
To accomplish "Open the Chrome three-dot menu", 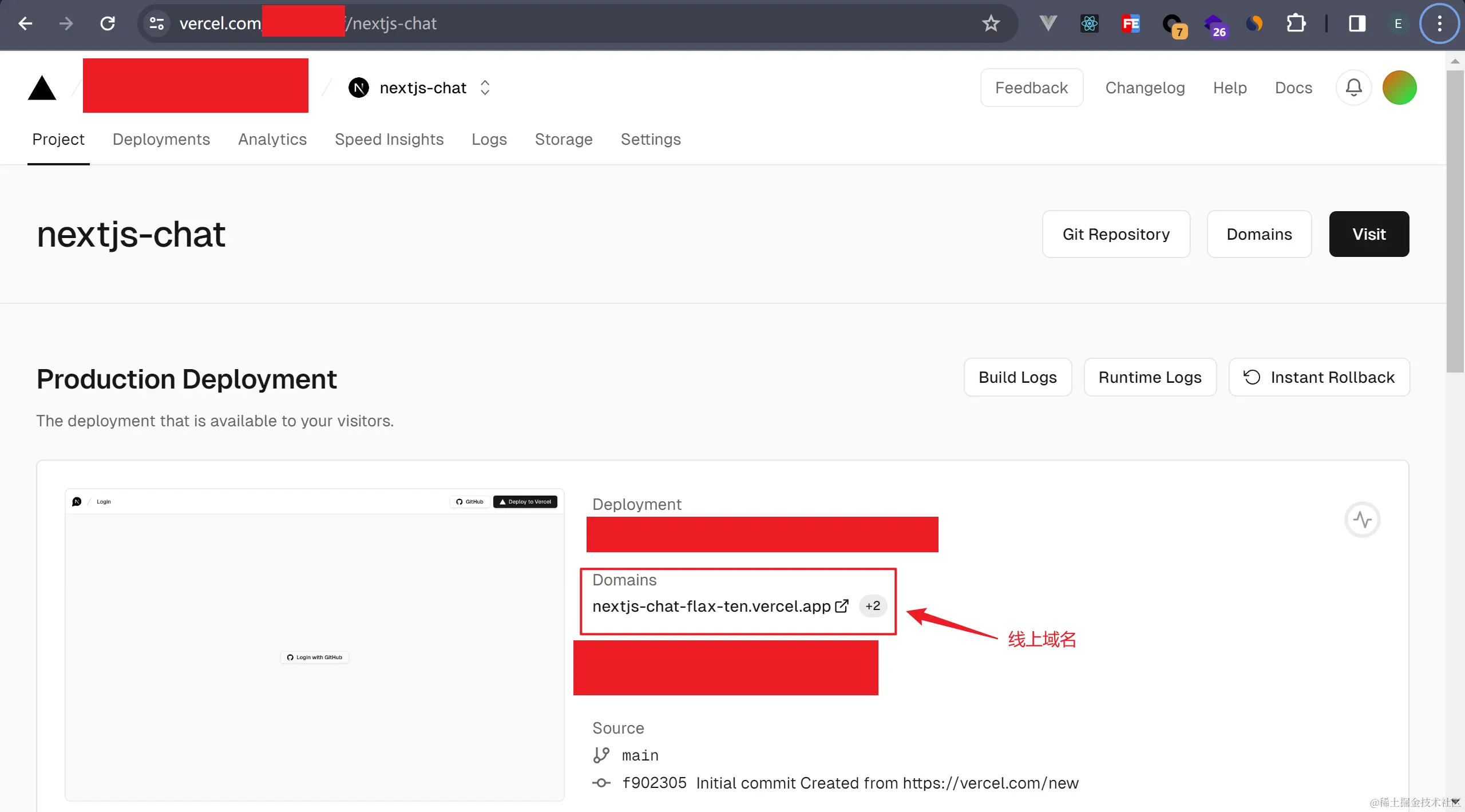I will (1439, 23).
